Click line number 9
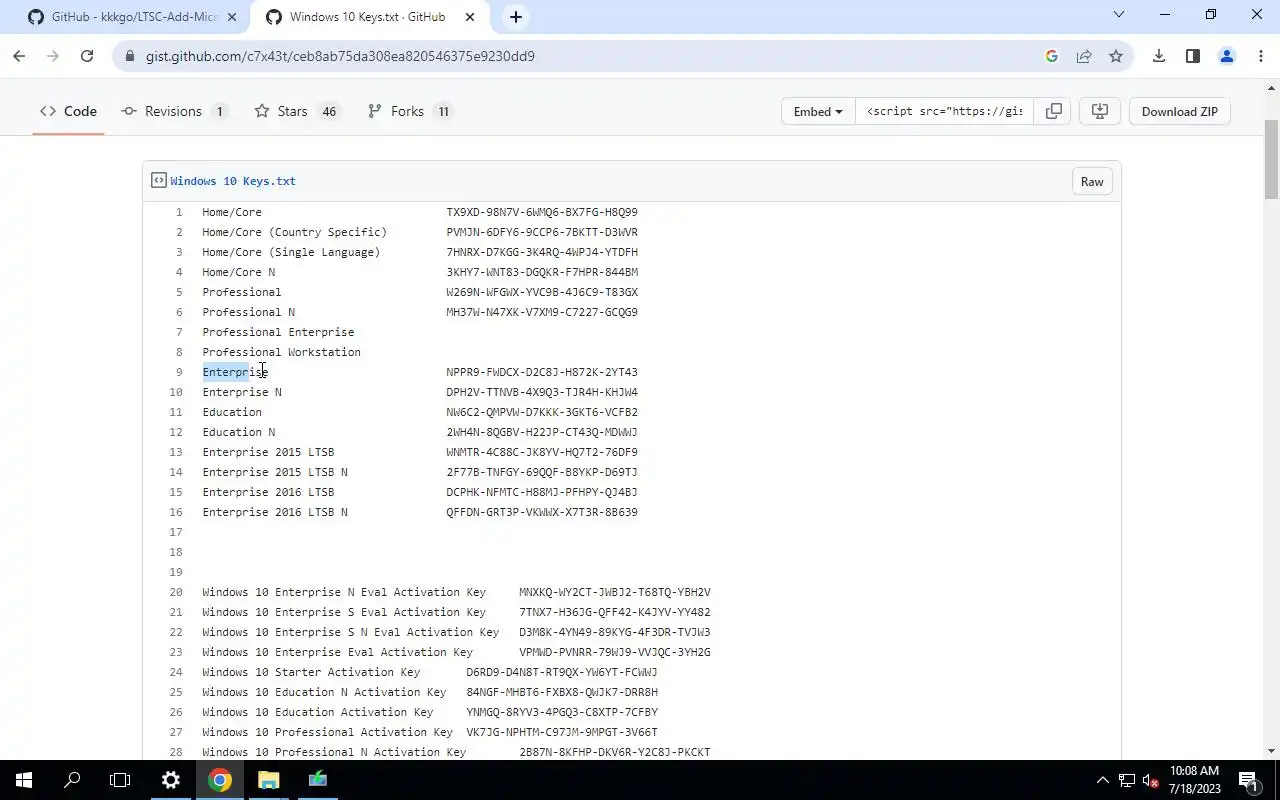 tap(179, 372)
